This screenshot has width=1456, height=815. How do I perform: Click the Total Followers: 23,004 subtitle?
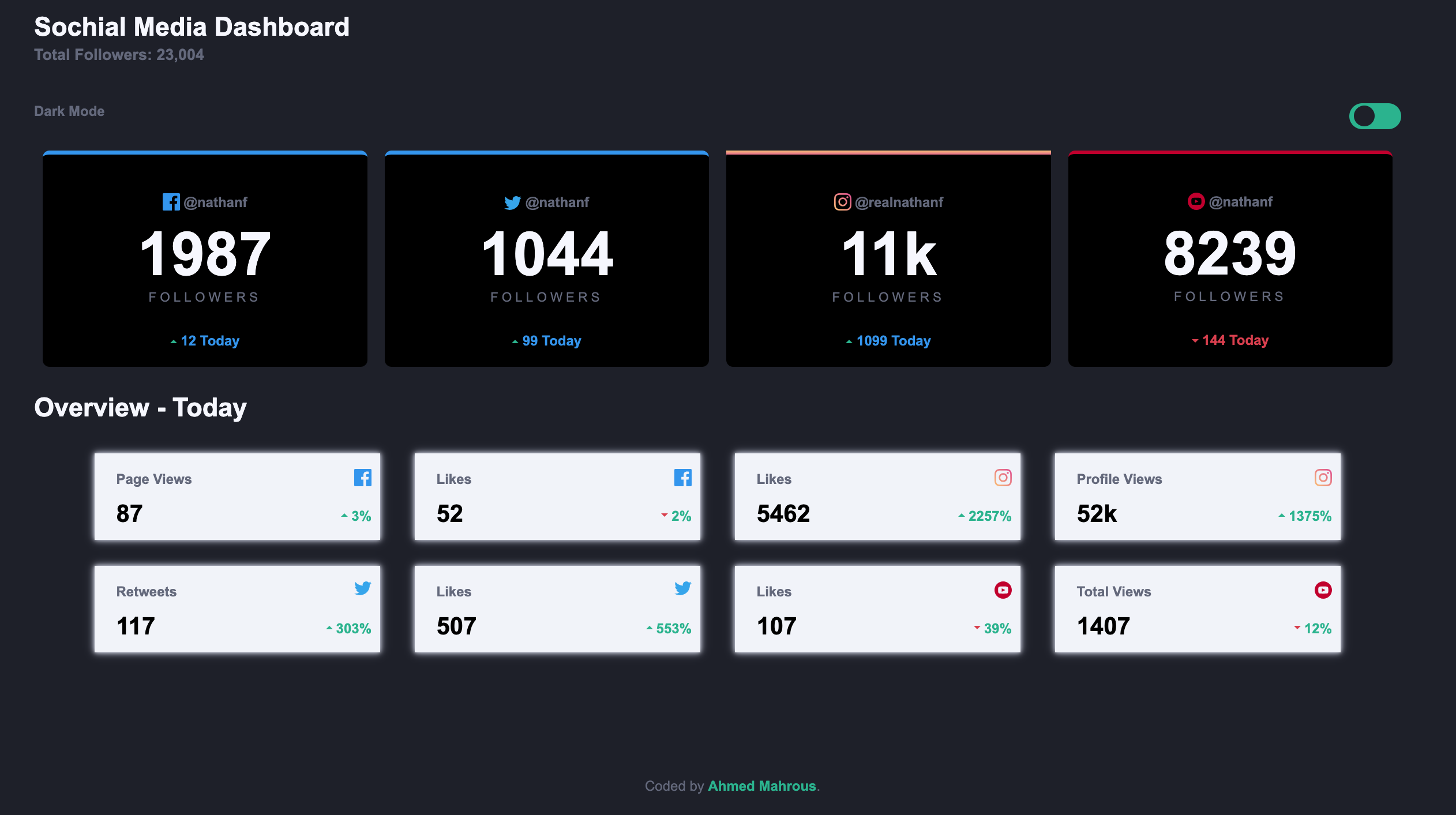click(119, 55)
